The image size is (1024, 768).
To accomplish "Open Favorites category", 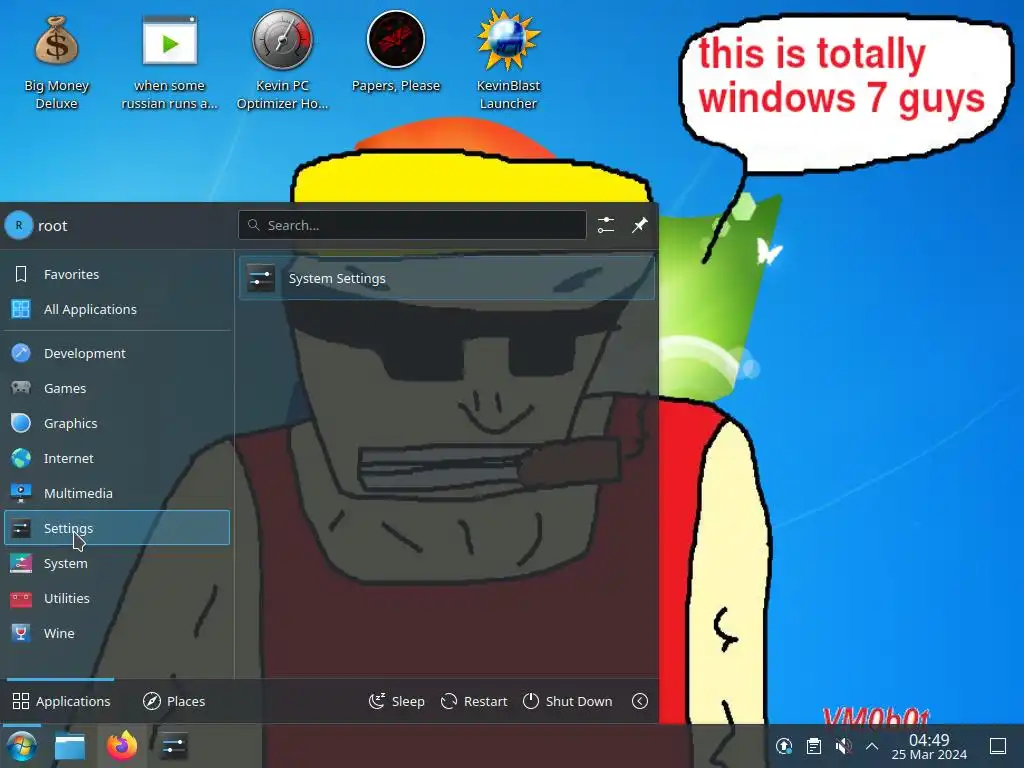I will click(117, 274).
